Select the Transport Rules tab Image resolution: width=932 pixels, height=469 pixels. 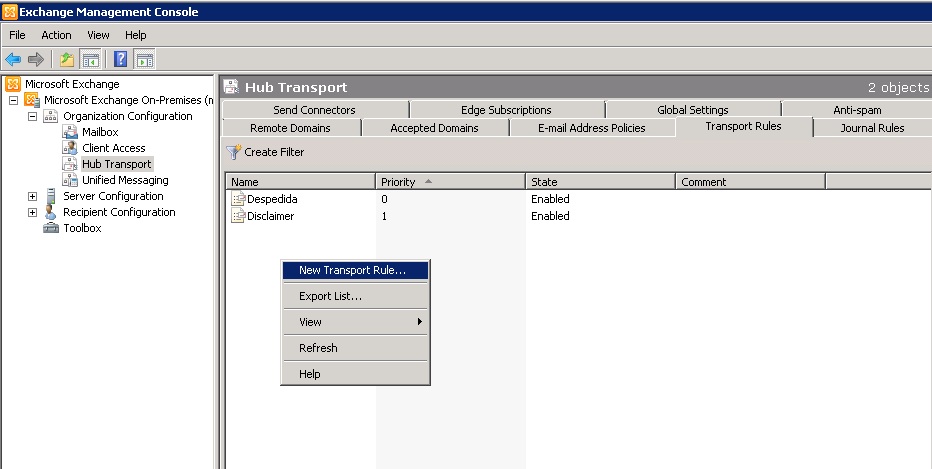[x=744, y=126]
